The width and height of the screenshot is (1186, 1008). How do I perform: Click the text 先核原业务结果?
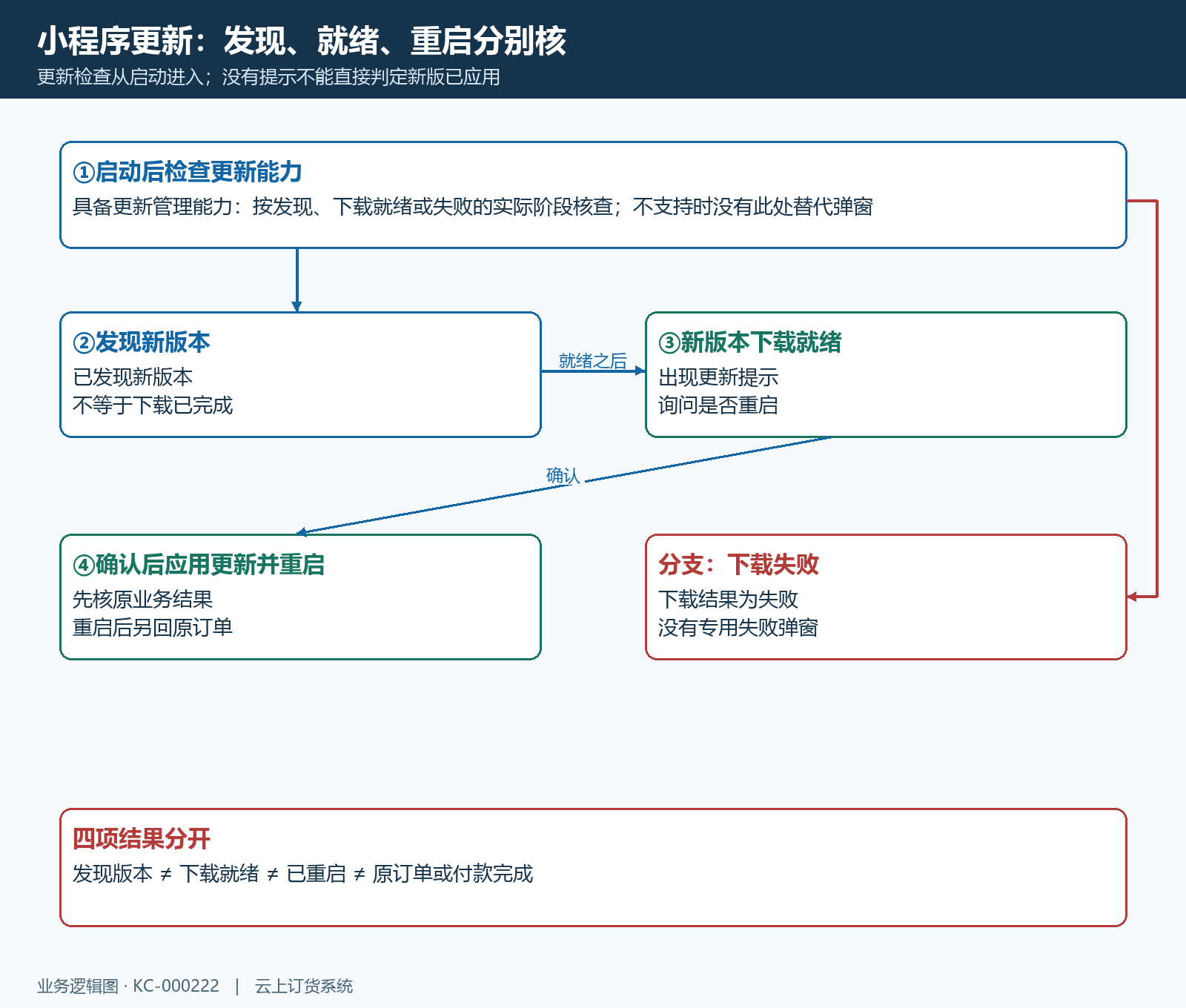click(143, 600)
